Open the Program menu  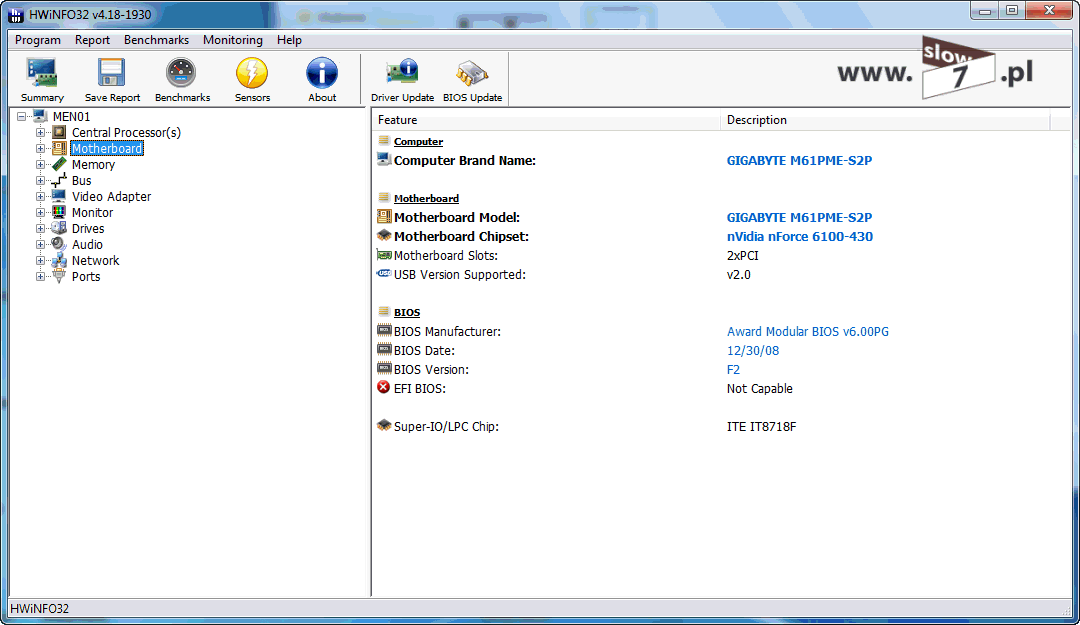(x=38, y=40)
